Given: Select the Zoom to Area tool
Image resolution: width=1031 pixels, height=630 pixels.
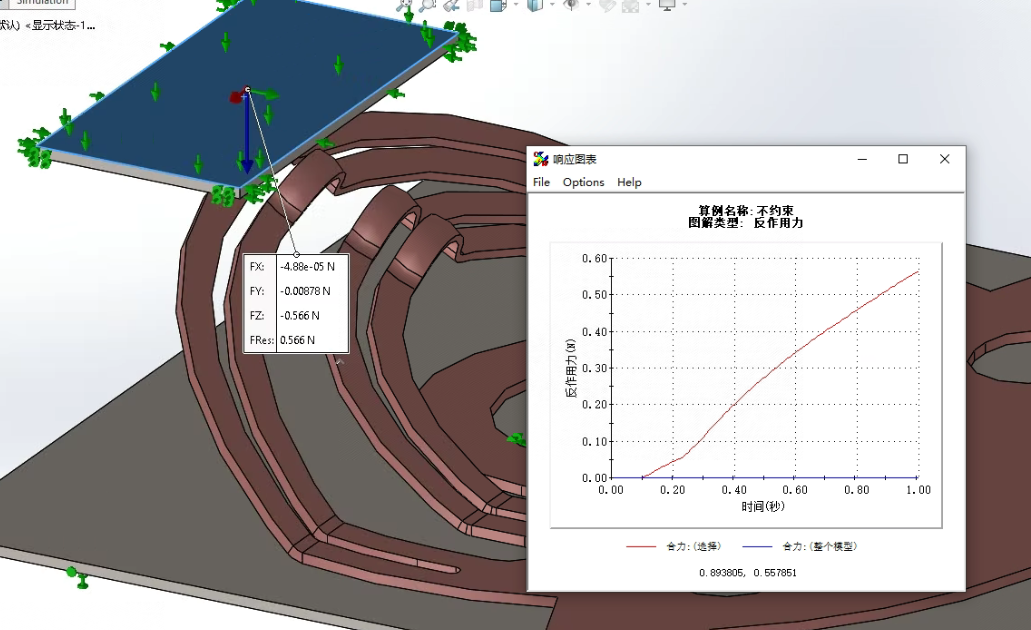Looking at the screenshot, I should coord(428,5).
